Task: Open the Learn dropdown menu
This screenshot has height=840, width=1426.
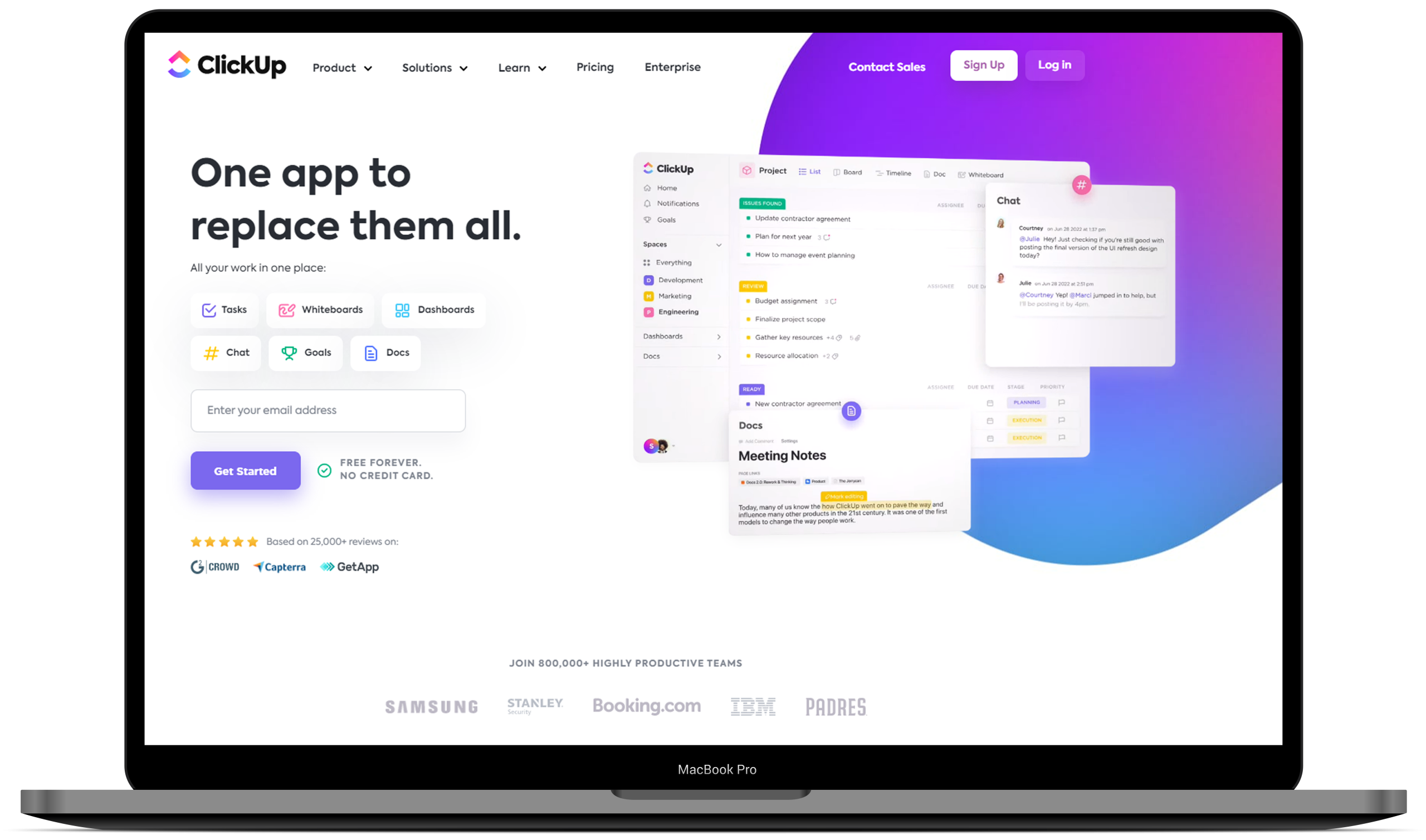Action: pos(521,67)
